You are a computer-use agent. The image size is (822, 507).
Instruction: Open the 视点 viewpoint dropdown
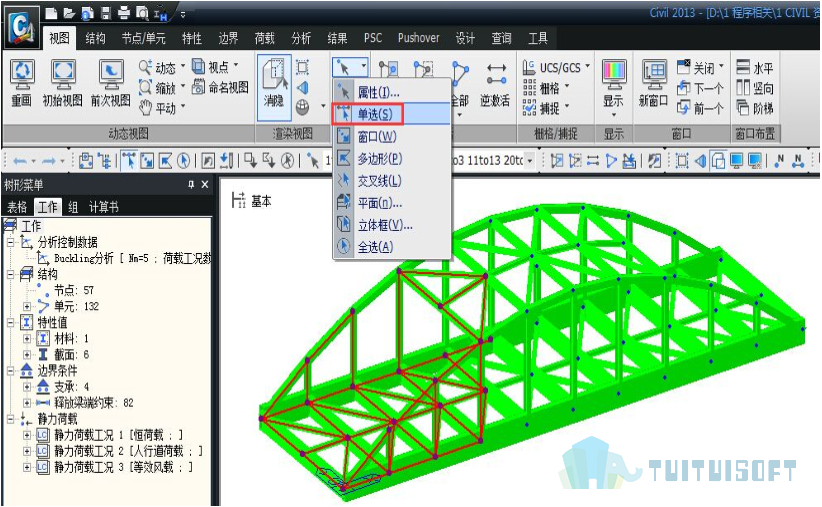click(x=235, y=66)
